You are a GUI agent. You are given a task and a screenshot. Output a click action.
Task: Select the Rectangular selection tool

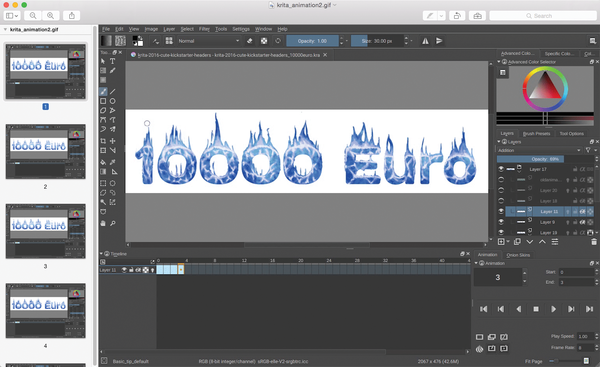103,183
